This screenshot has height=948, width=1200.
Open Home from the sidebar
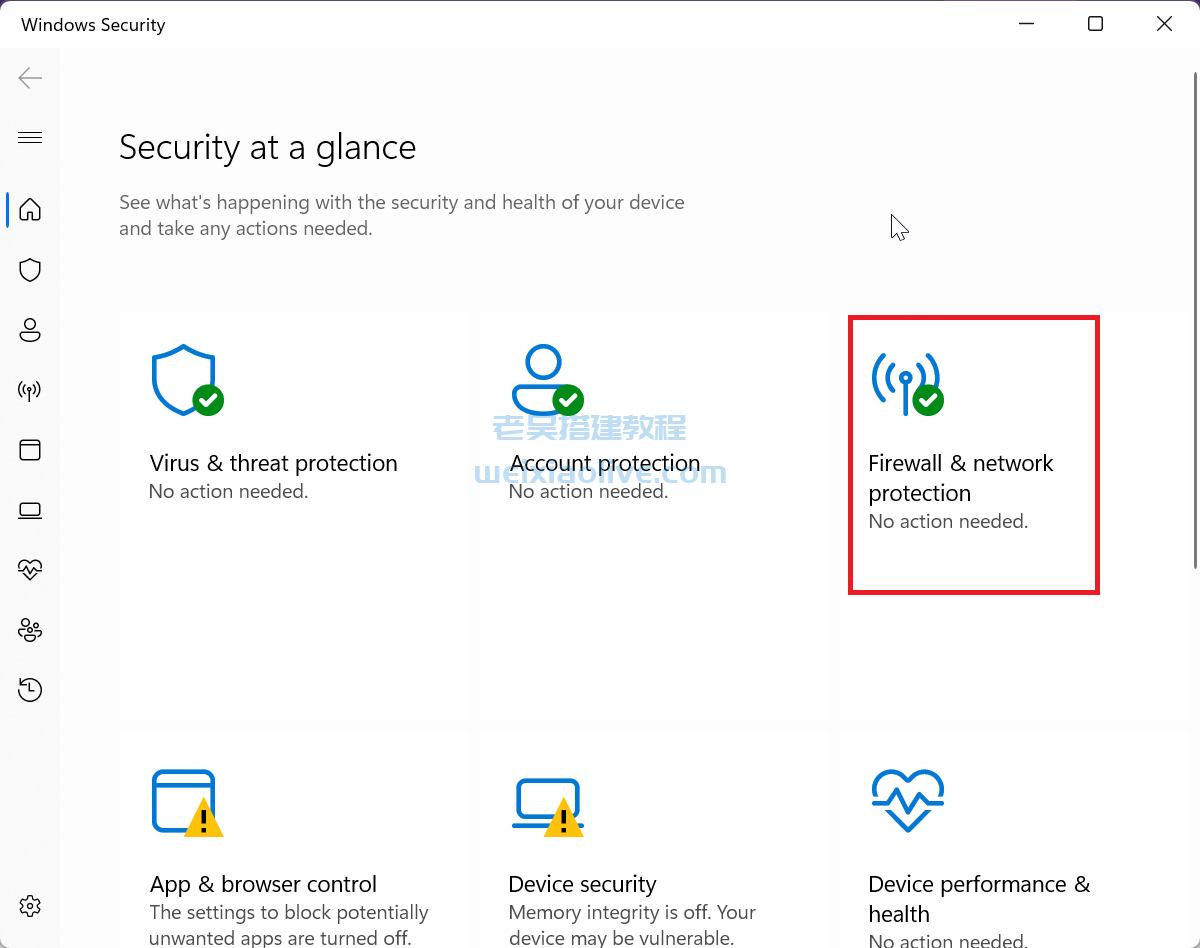[x=30, y=210]
